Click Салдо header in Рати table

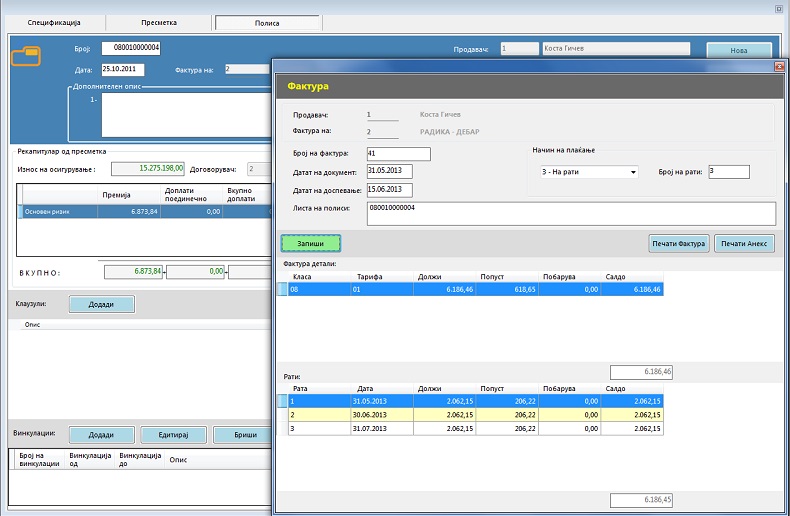(x=632, y=389)
